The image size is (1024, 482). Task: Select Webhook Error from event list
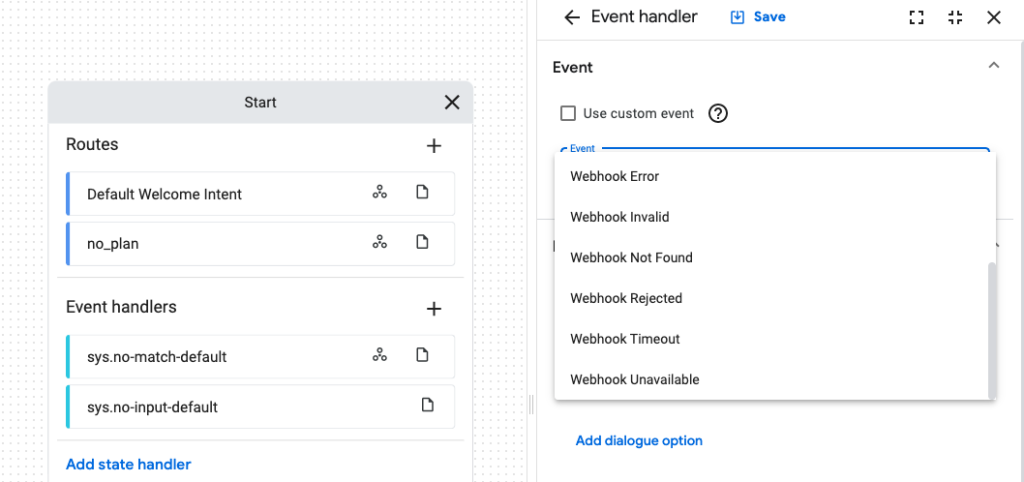click(615, 176)
